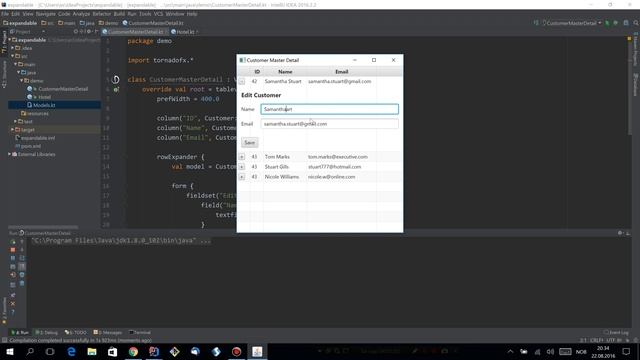Focus the Name text field

(x=329, y=109)
